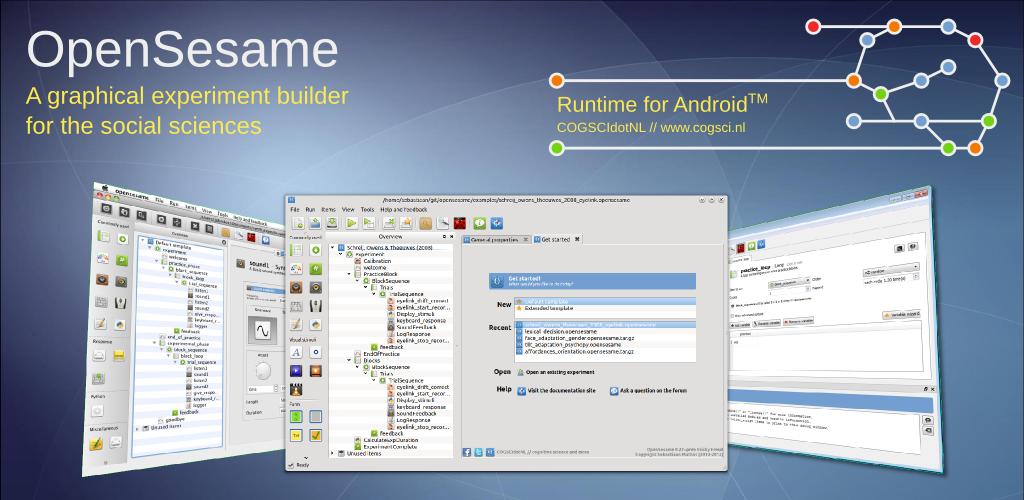Click the repeat spinner arrows in right window
Screen dimensions: 1024x500
[916, 276]
